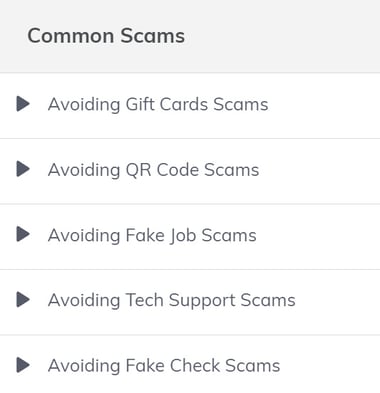380x393 pixels.
Task: Expand the Gift Cards Scams triangle arrow
Action: [23, 104]
